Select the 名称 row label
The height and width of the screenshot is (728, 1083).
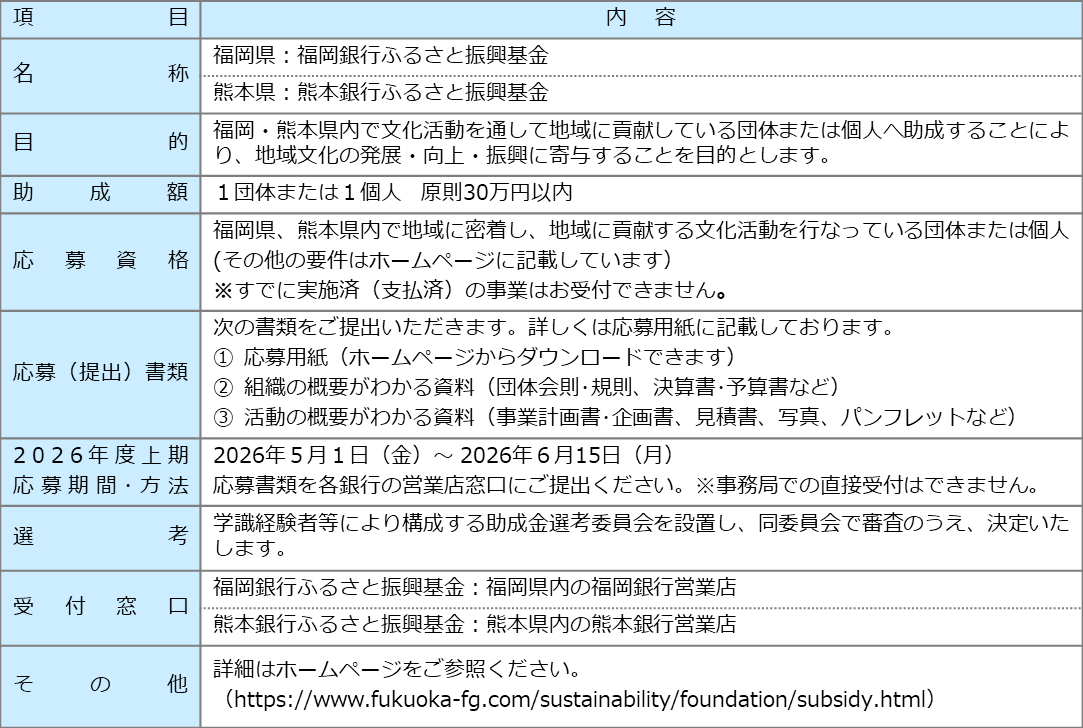(x=100, y=75)
